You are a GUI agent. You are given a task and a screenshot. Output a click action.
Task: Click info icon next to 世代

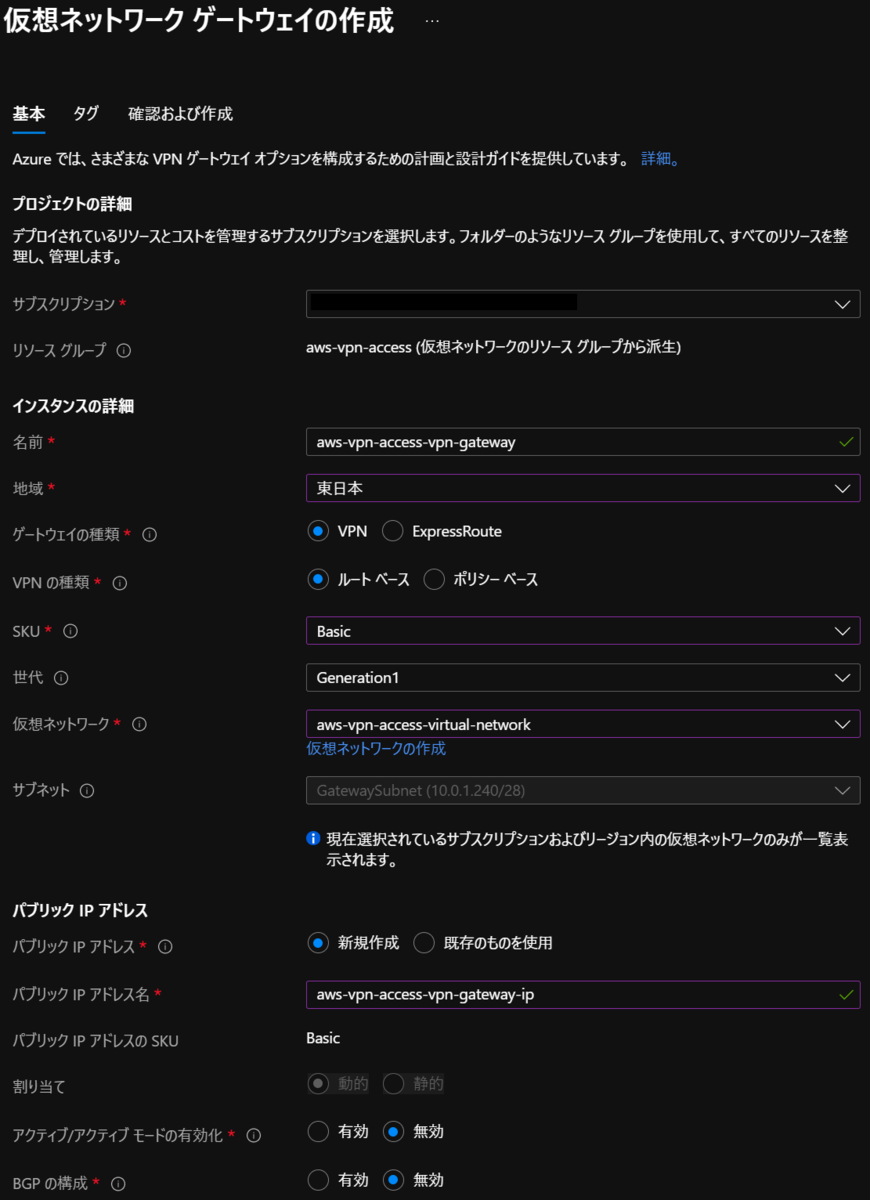coord(61,678)
